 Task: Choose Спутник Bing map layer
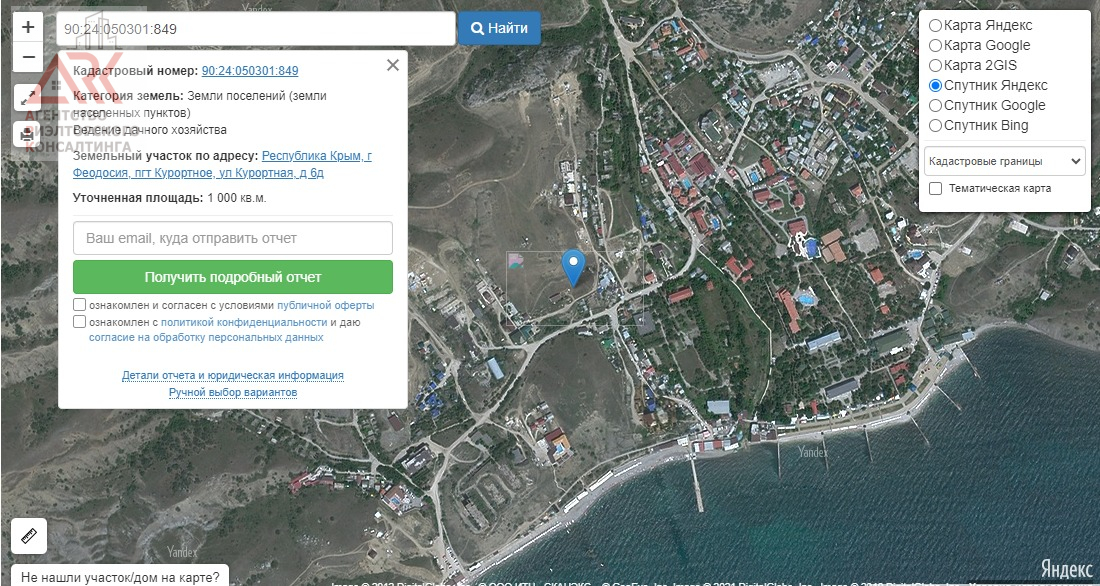pos(935,125)
